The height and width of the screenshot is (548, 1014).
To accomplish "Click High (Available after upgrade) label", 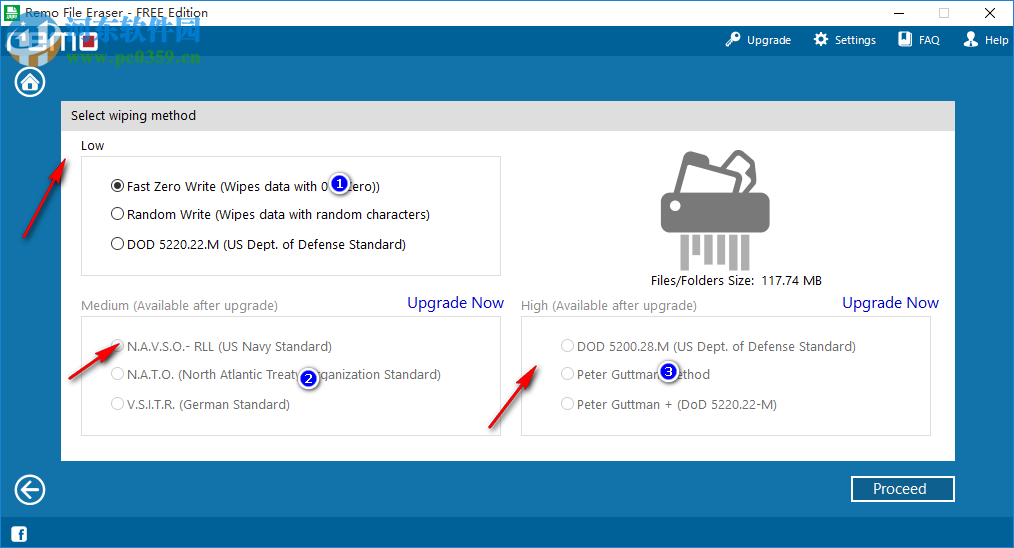I will (x=609, y=305).
